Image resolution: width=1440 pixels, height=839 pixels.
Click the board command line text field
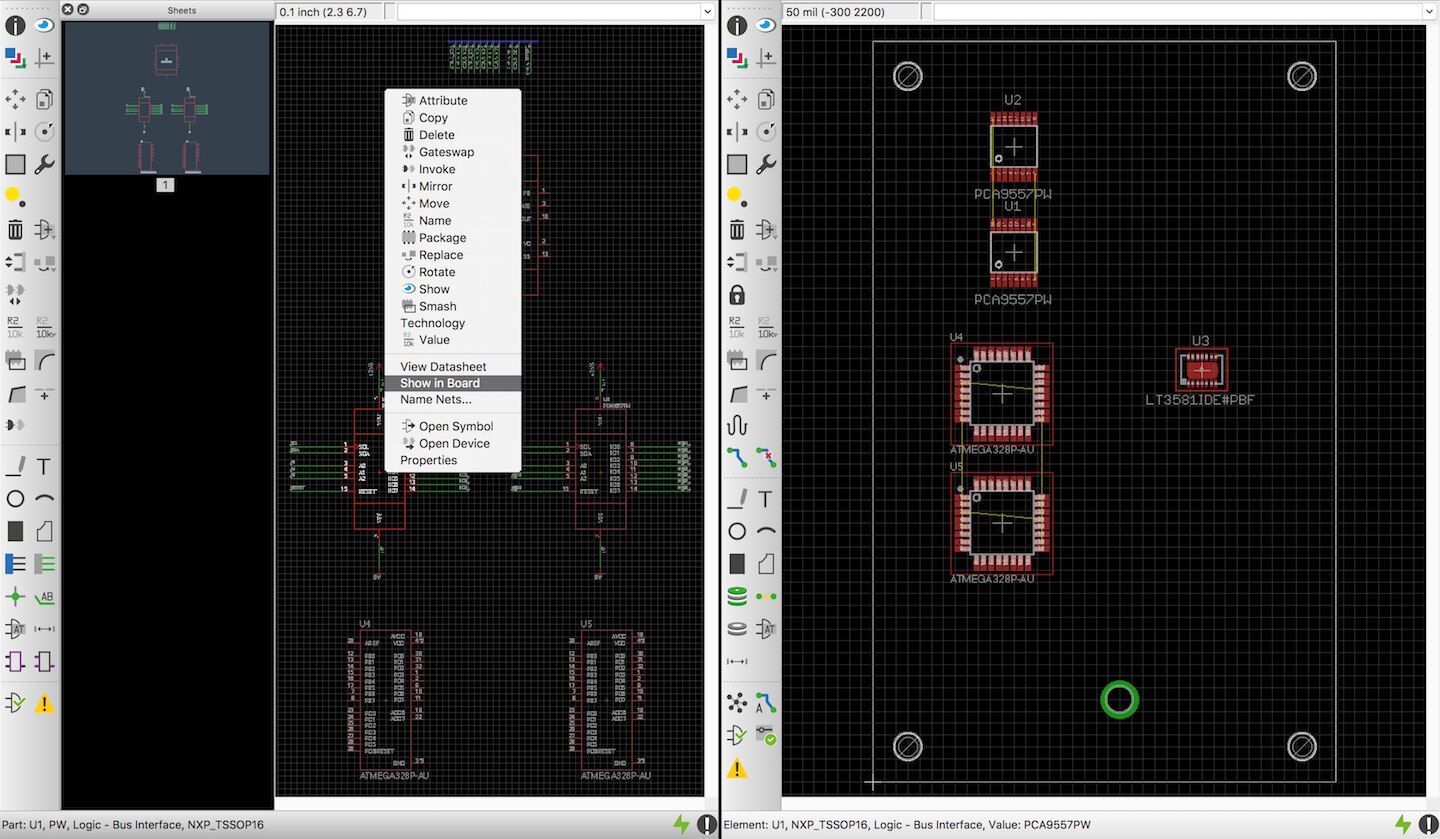[1178, 12]
